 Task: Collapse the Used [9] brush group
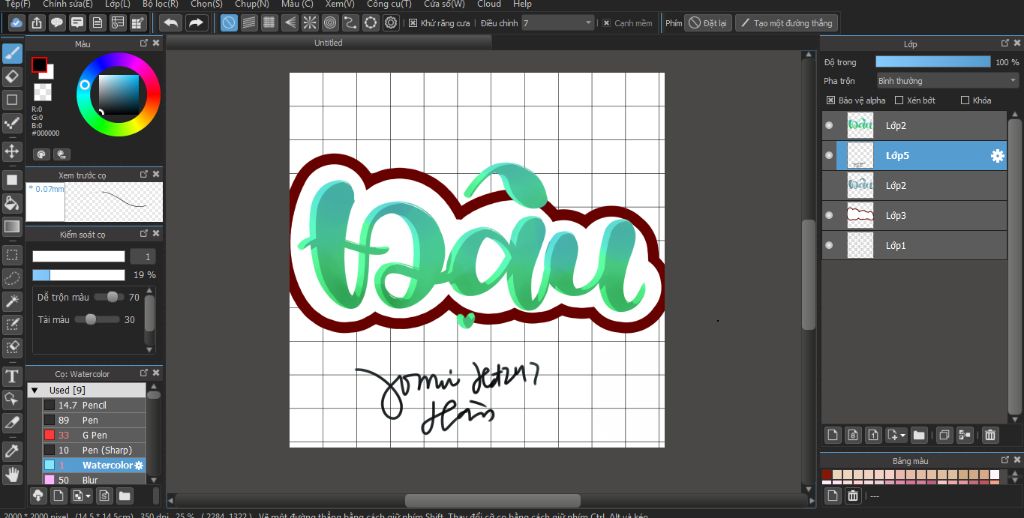[35, 390]
